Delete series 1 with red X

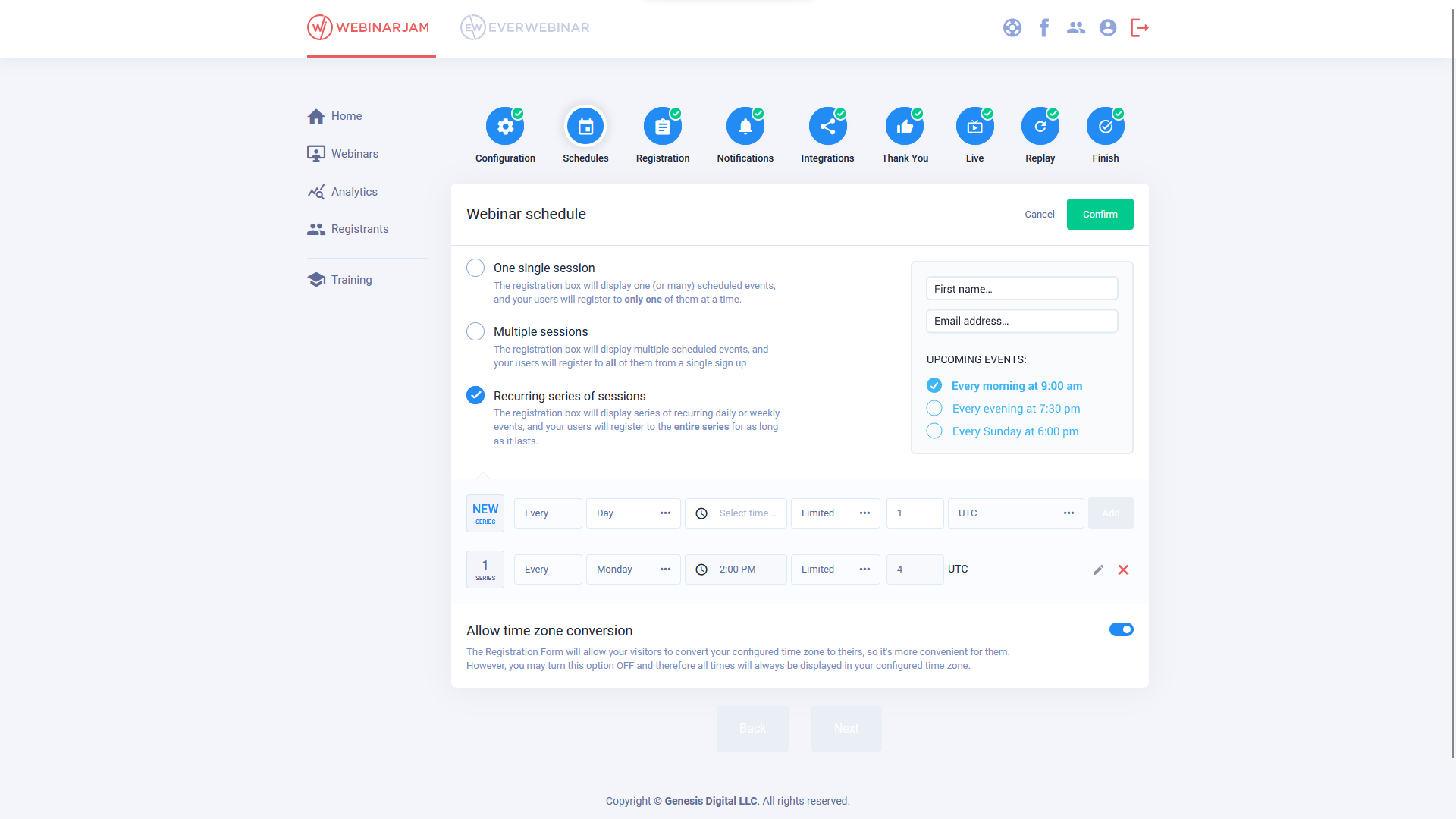click(x=1123, y=570)
